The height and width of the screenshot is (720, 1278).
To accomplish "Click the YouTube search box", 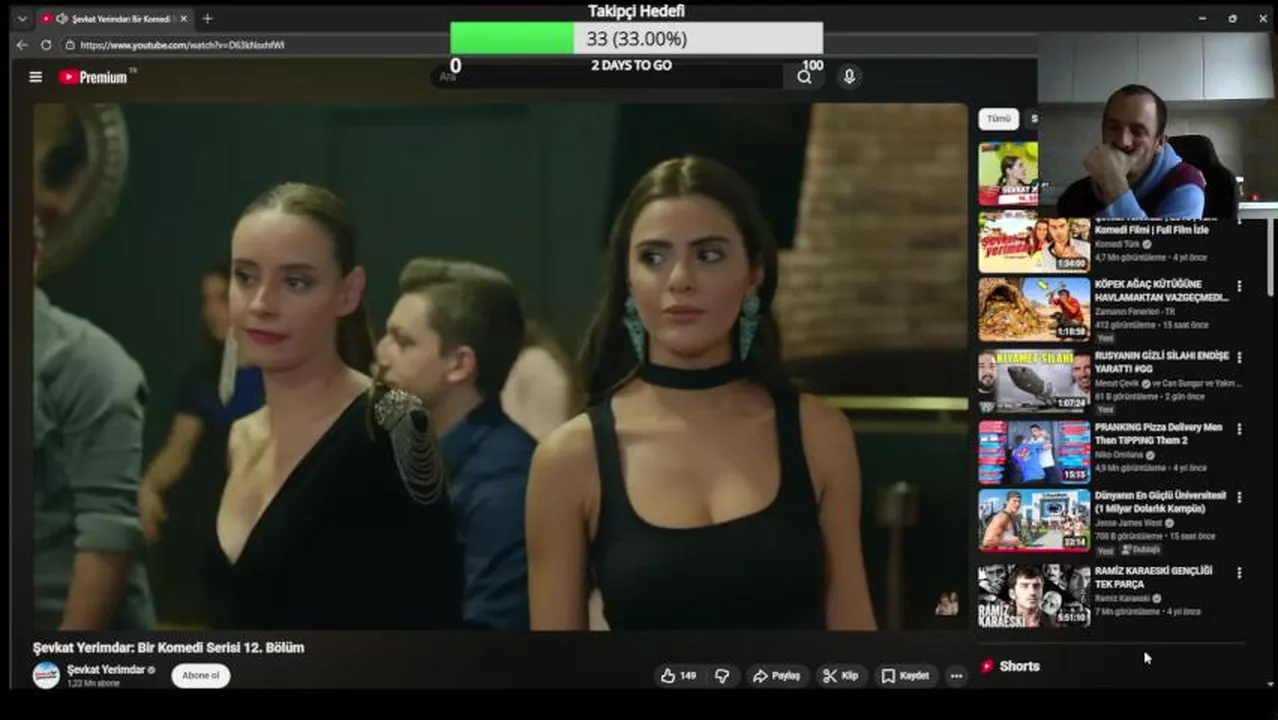I will pos(610,77).
